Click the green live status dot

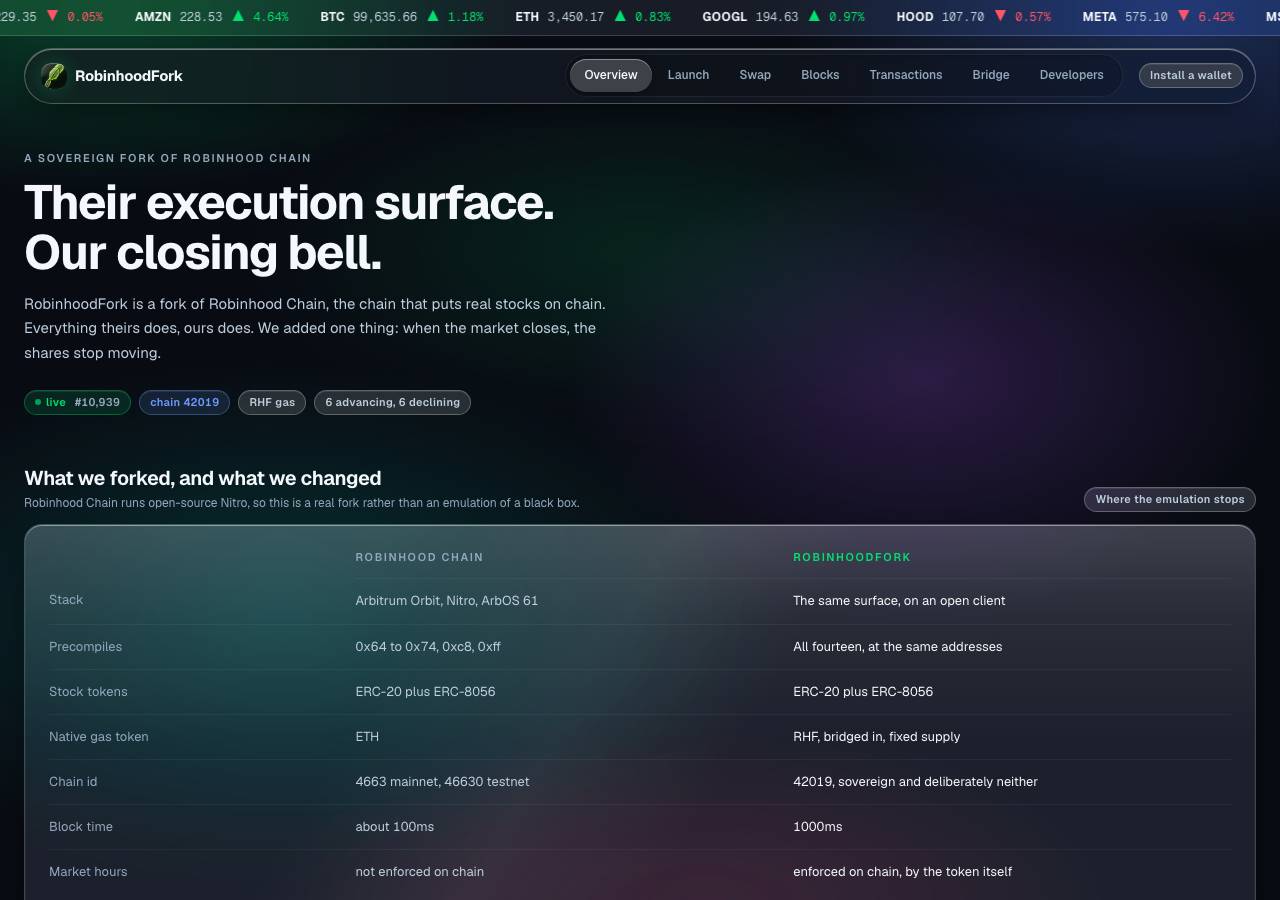coord(38,402)
